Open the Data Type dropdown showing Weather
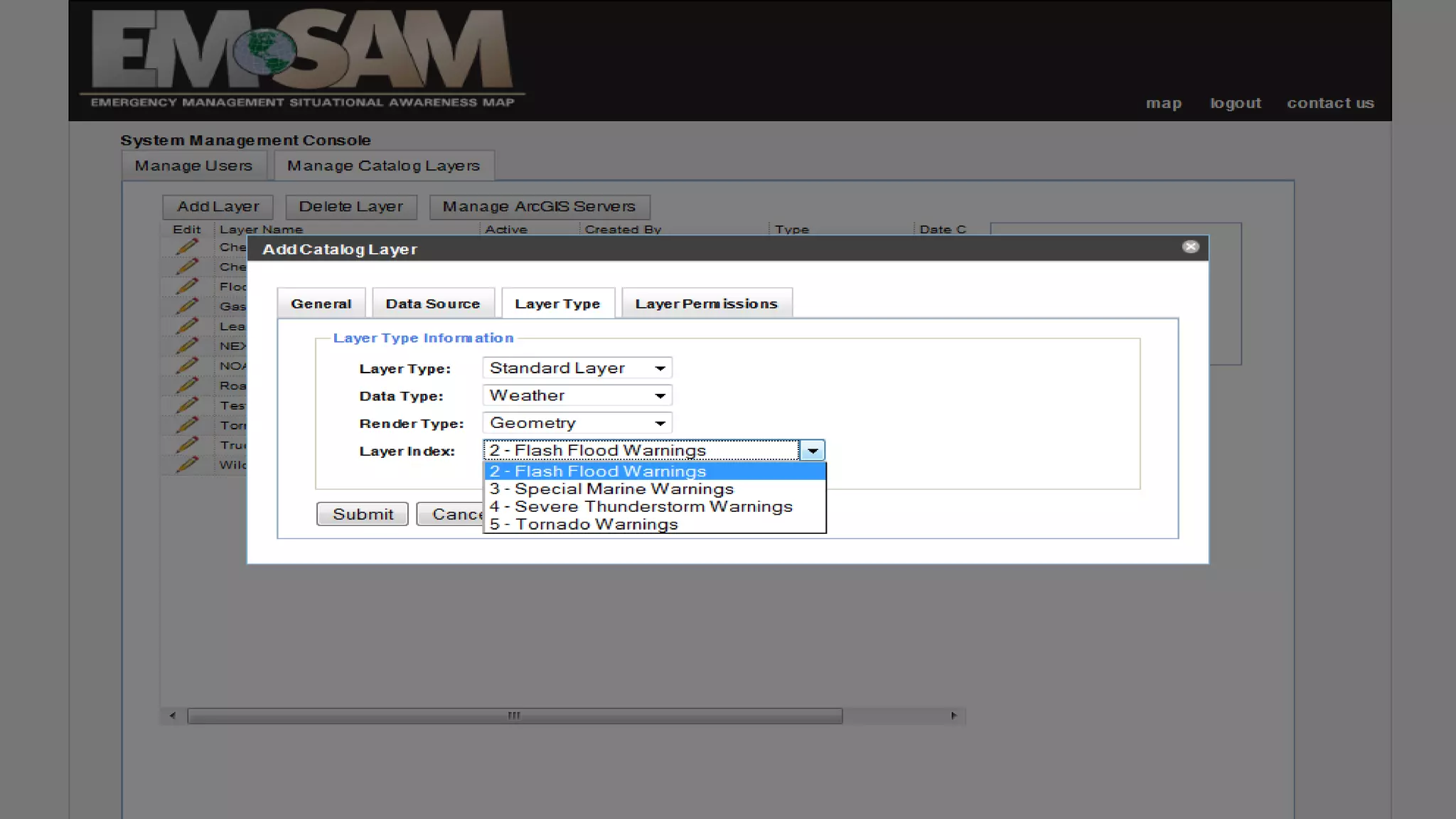Screen dimensions: 1456x819 pos(577,395)
